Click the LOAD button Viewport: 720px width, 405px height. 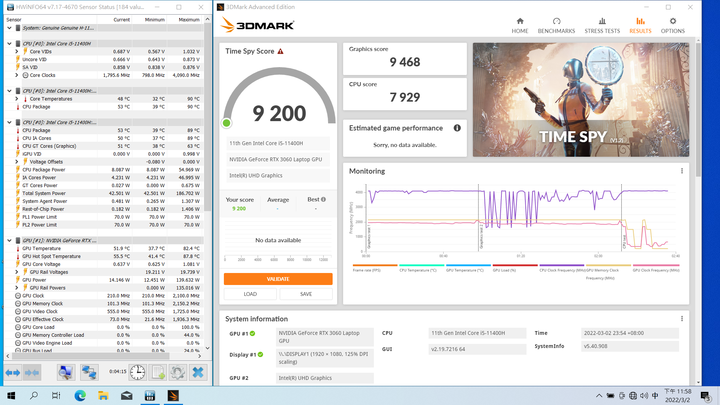click(x=250, y=294)
